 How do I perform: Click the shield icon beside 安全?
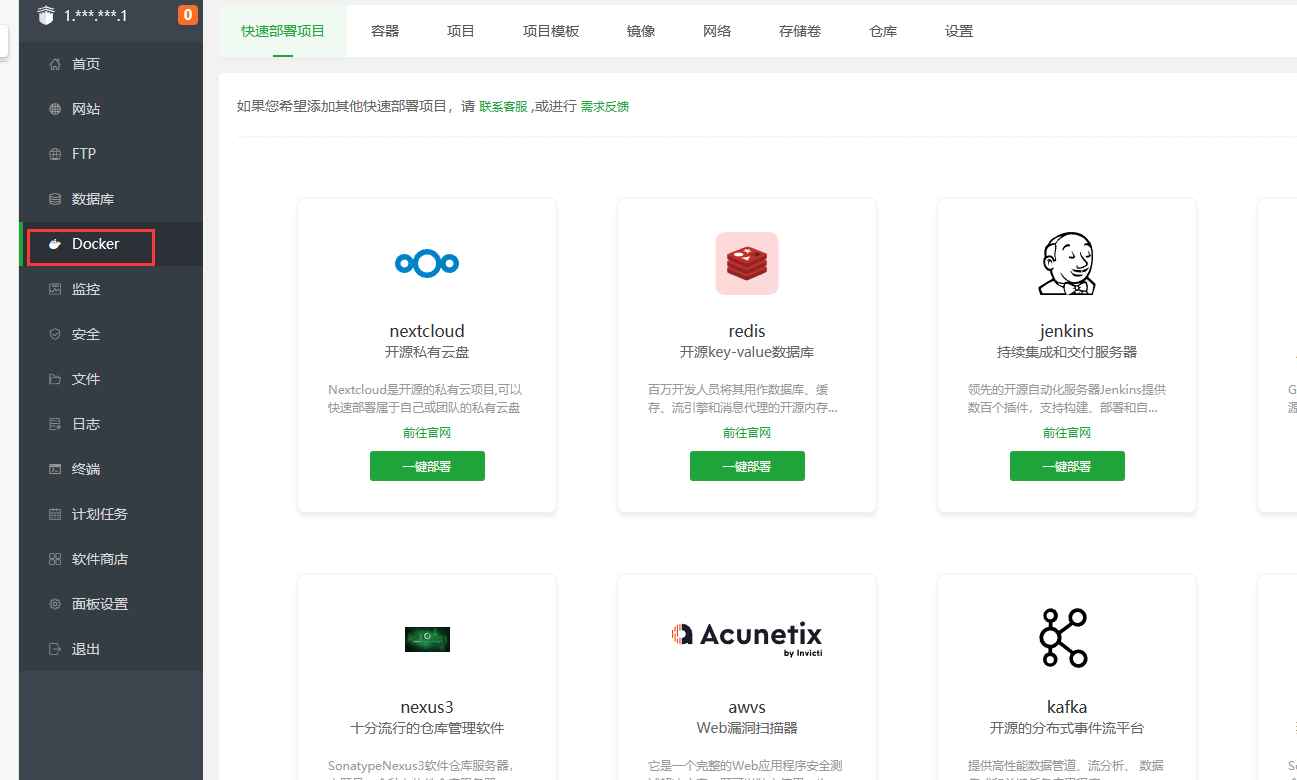55,334
